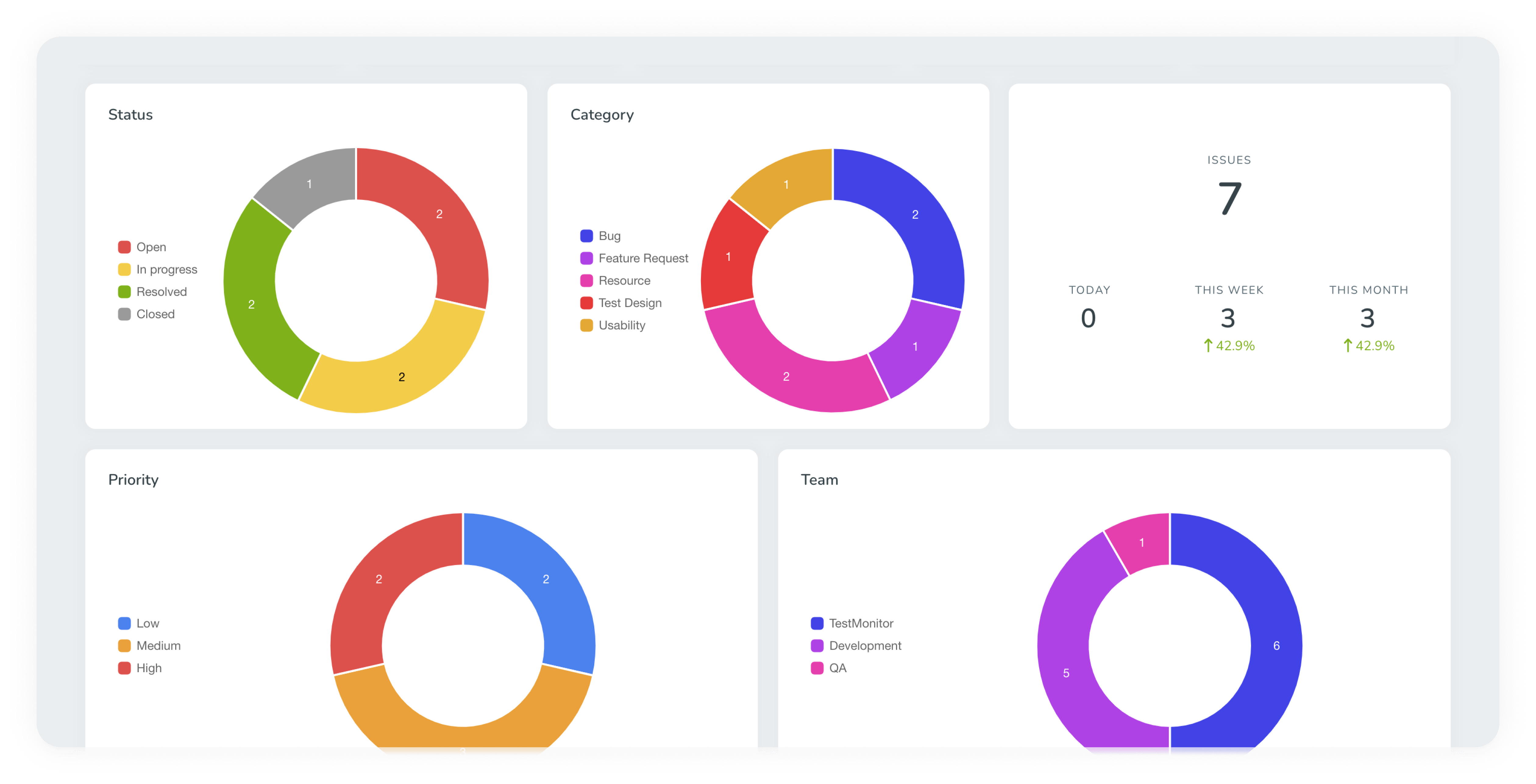Click the 'Closed' legend label

(156, 314)
